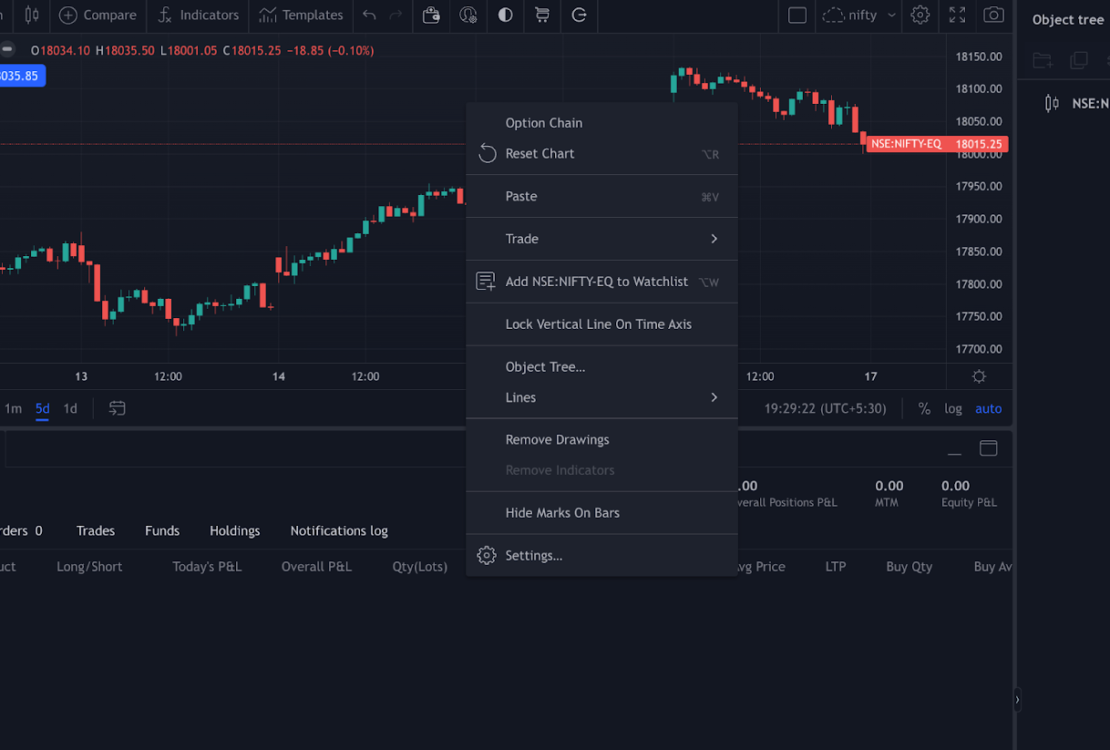Select the 1m time range
This screenshot has height=750, width=1110.
(13, 409)
